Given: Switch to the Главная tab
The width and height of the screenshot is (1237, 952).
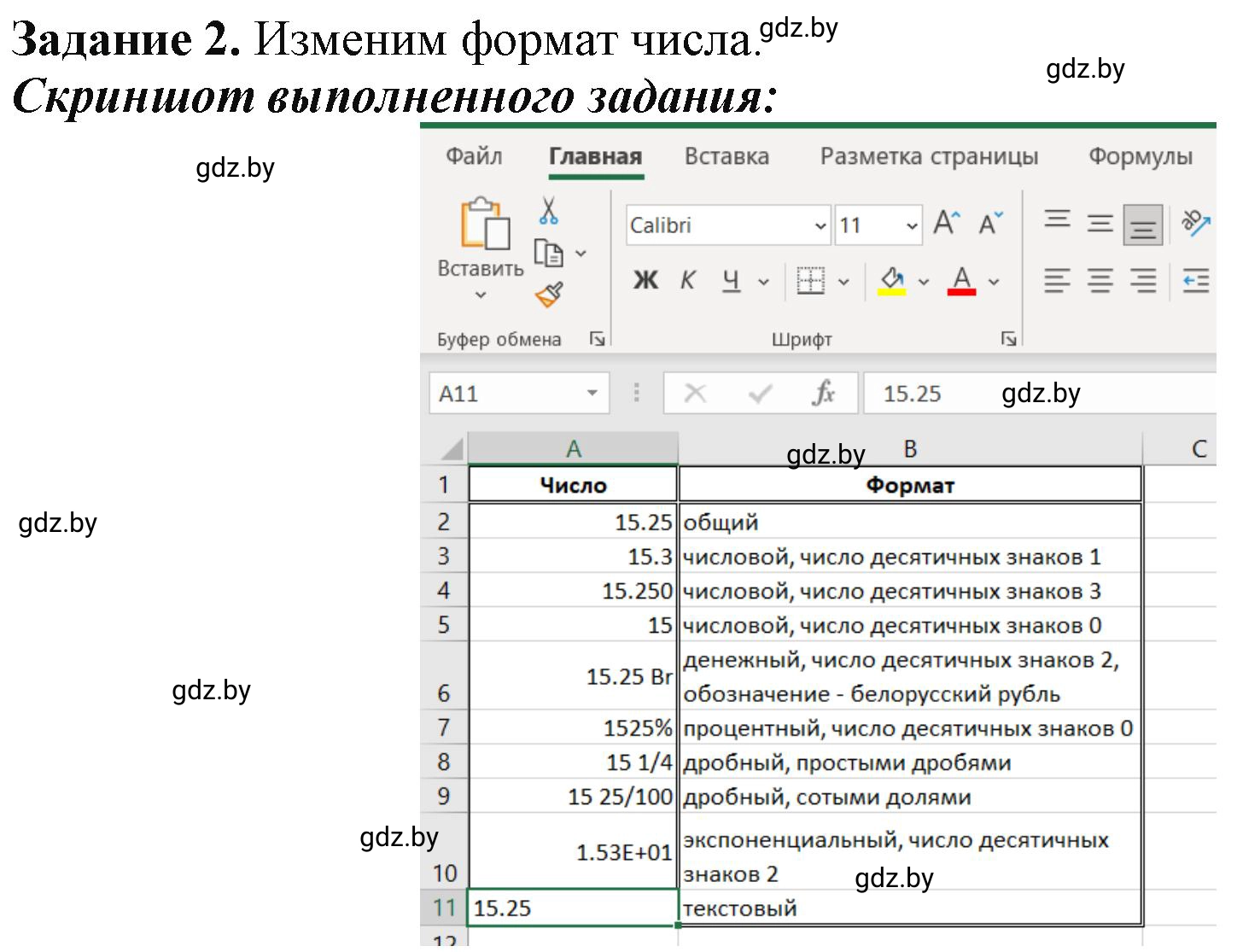Looking at the screenshot, I should point(595,156).
